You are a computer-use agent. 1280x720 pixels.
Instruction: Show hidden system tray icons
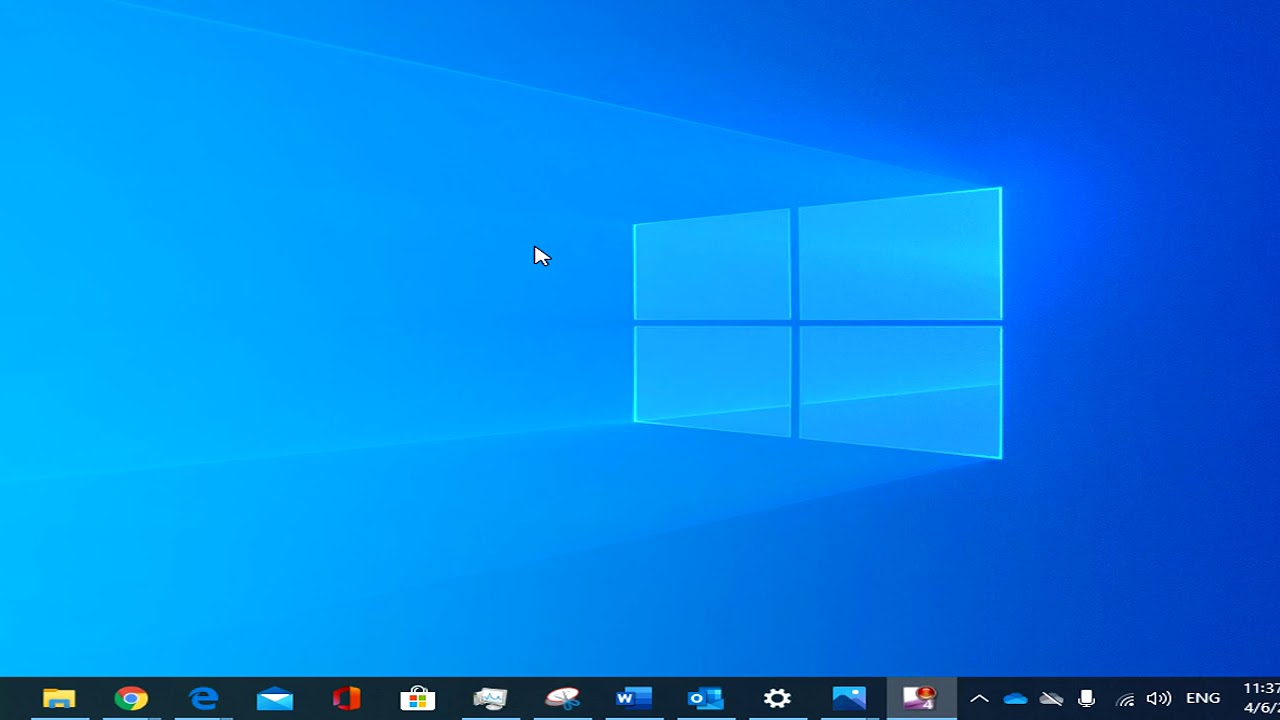[x=979, y=699]
